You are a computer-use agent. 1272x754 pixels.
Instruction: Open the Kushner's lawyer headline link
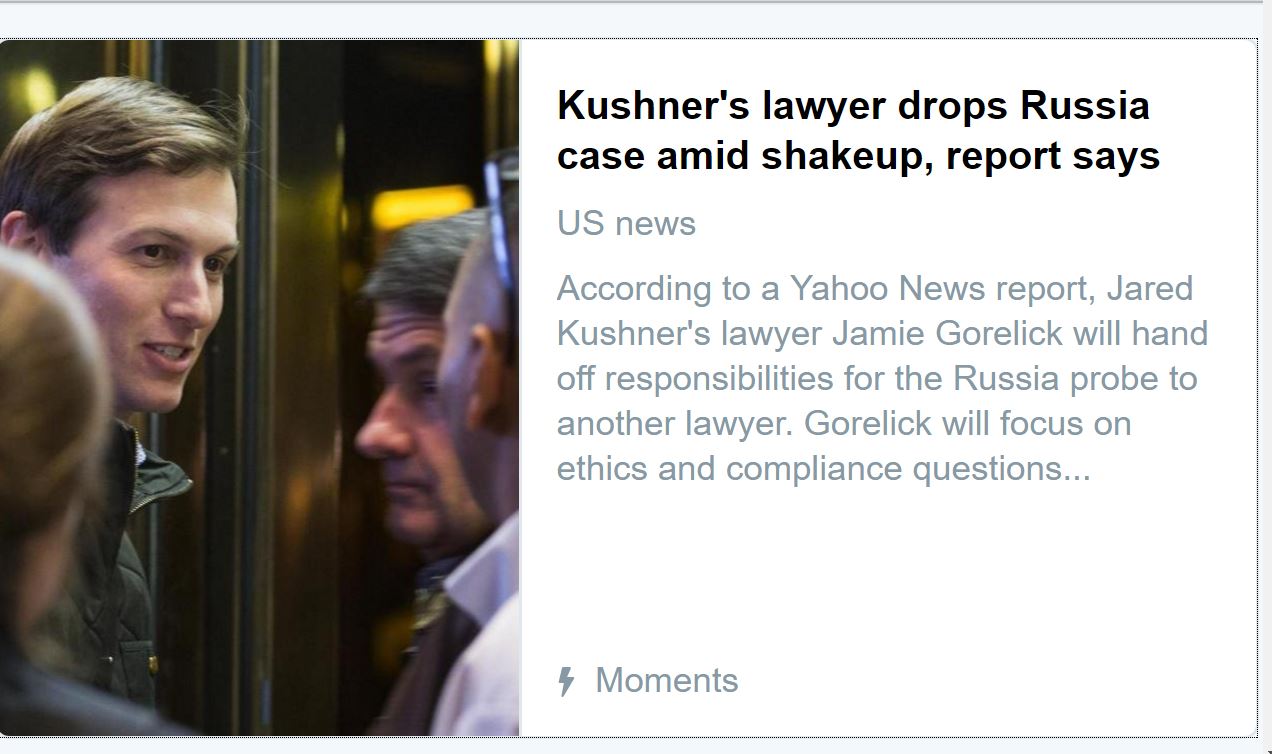point(858,130)
